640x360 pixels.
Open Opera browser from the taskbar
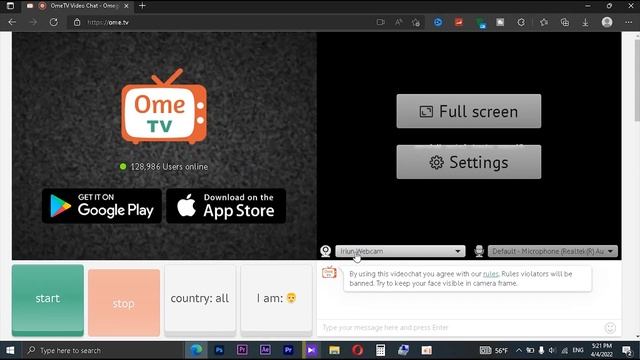coord(358,350)
